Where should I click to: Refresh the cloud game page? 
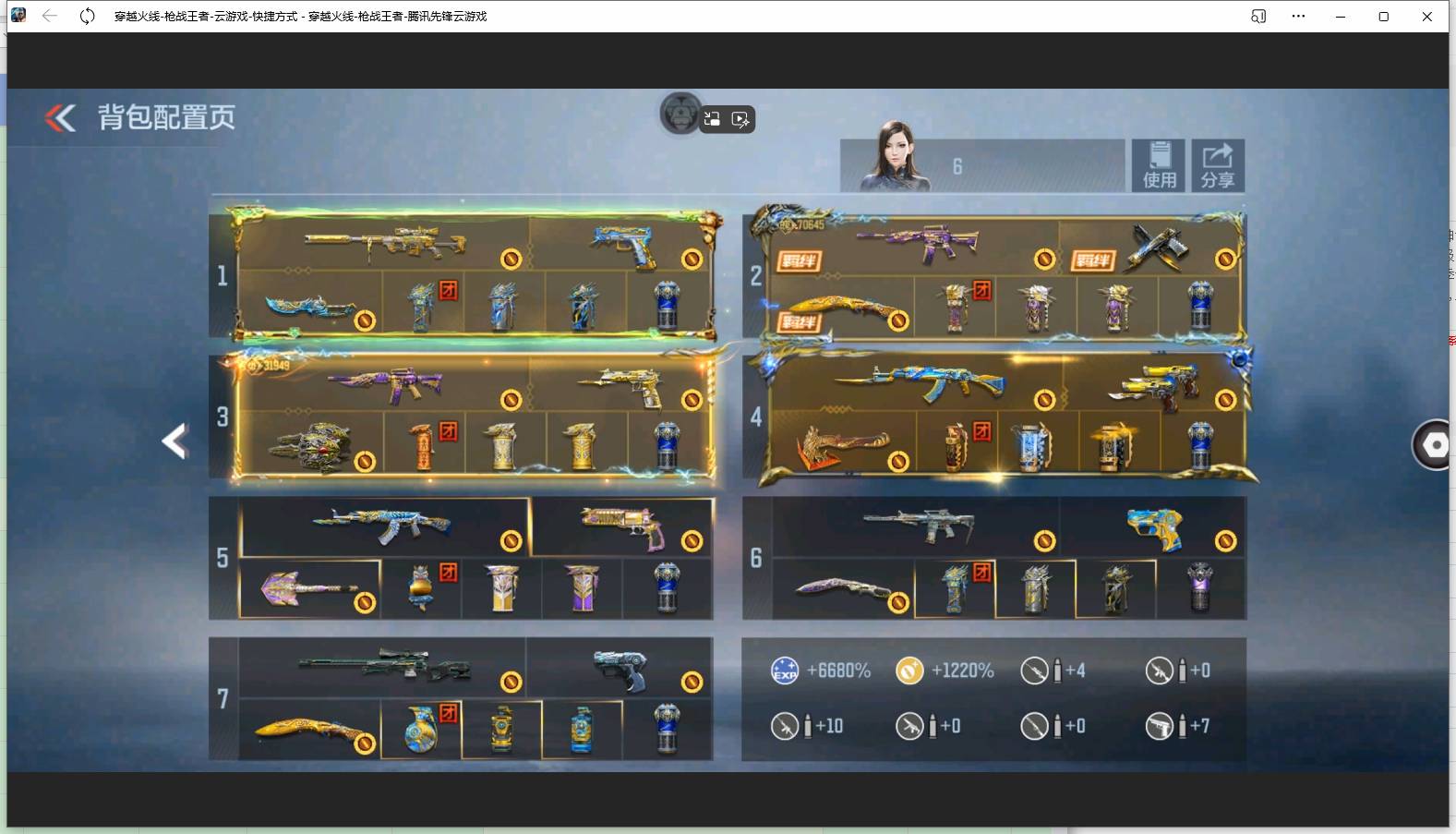tap(87, 16)
